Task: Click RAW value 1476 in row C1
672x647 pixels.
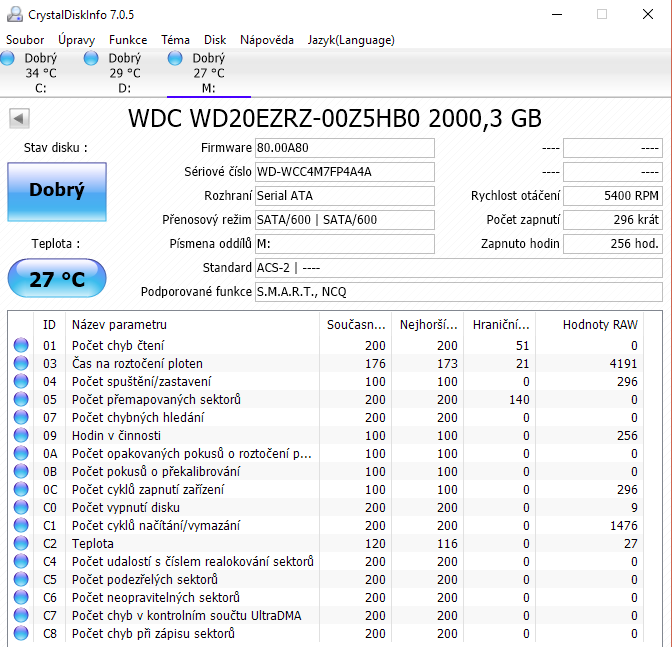Action: [x=624, y=525]
